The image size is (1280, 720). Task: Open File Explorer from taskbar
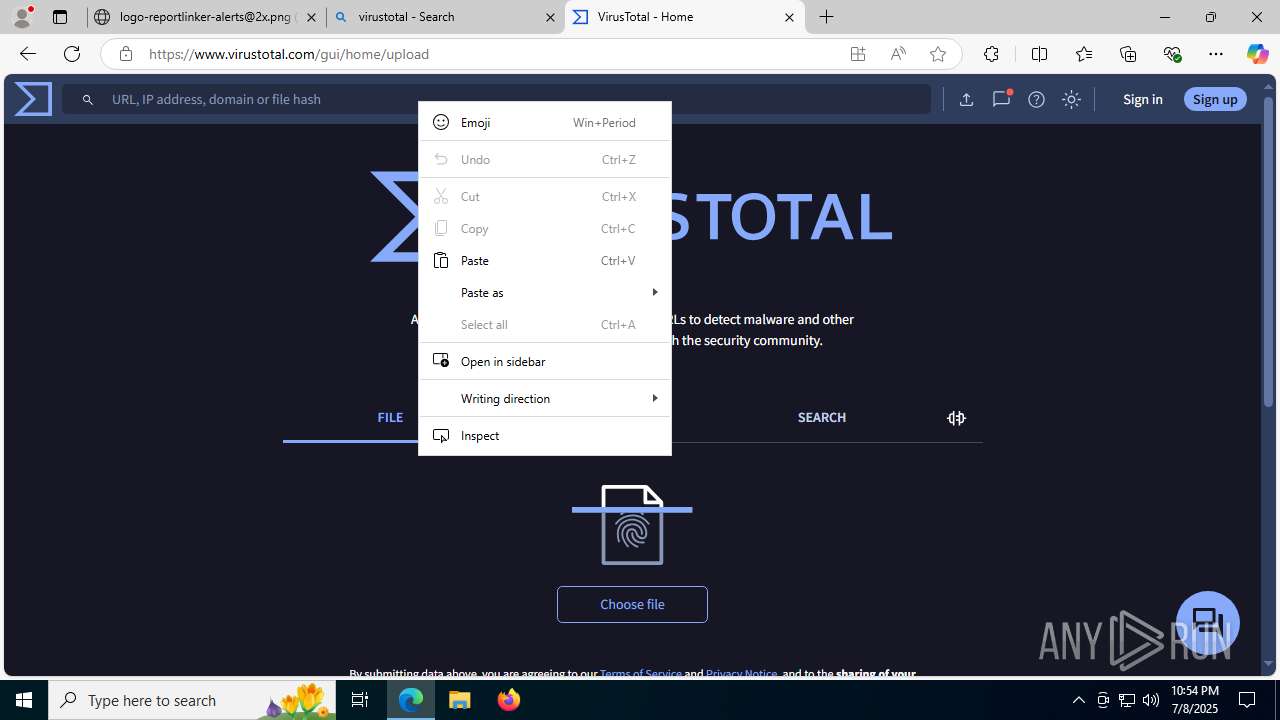click(460, 700)
